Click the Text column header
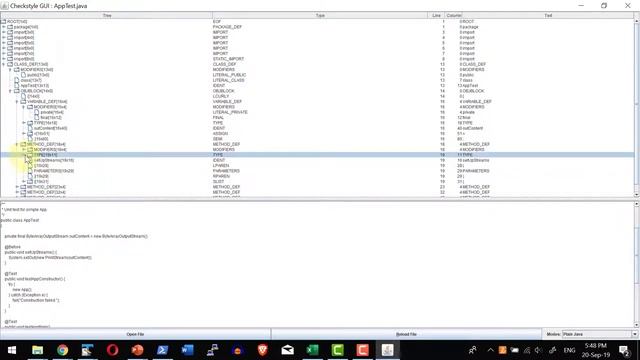 pyautogui.click(x=548, y=15)
